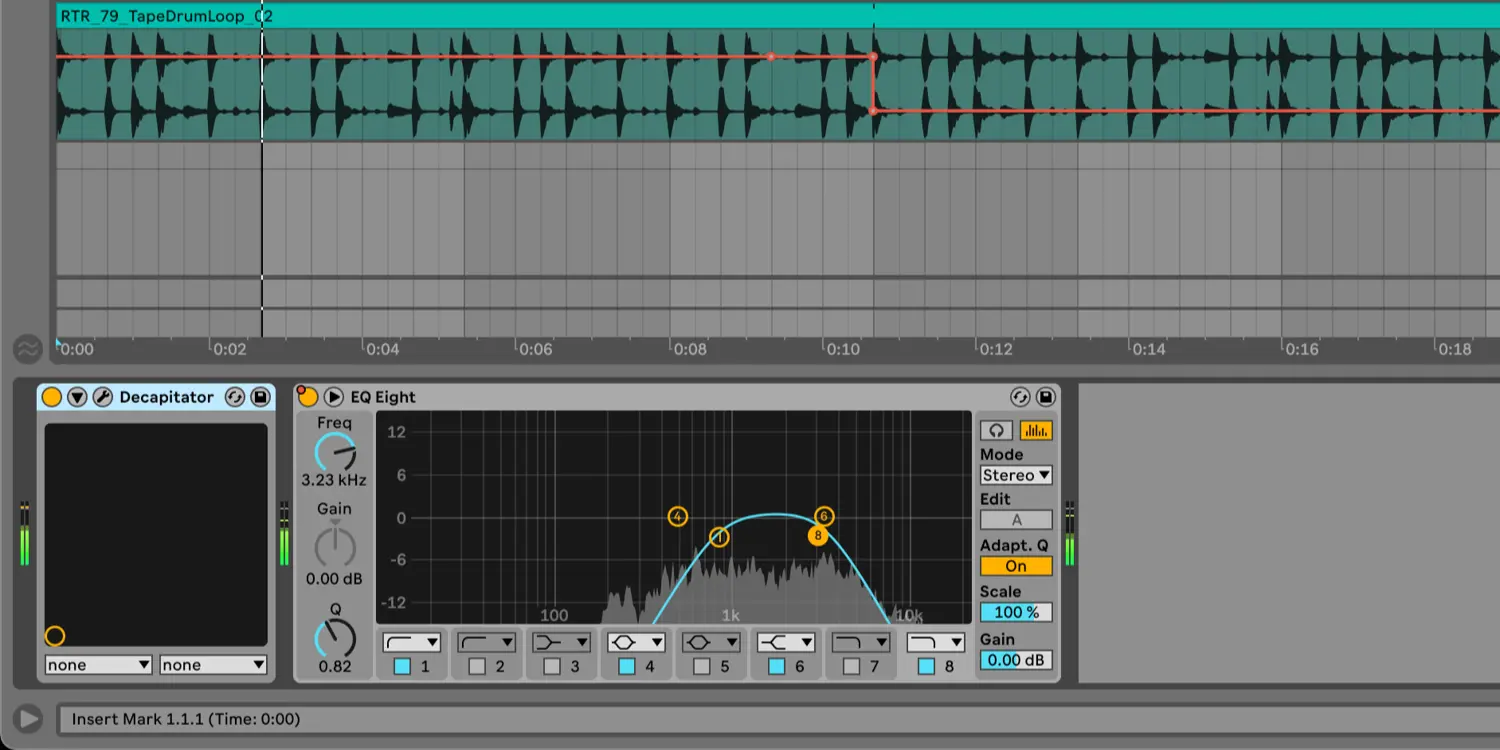Select filter node 8 in EQ display
This screenshot has height=750, width=1500.
[x=818, y=536]
